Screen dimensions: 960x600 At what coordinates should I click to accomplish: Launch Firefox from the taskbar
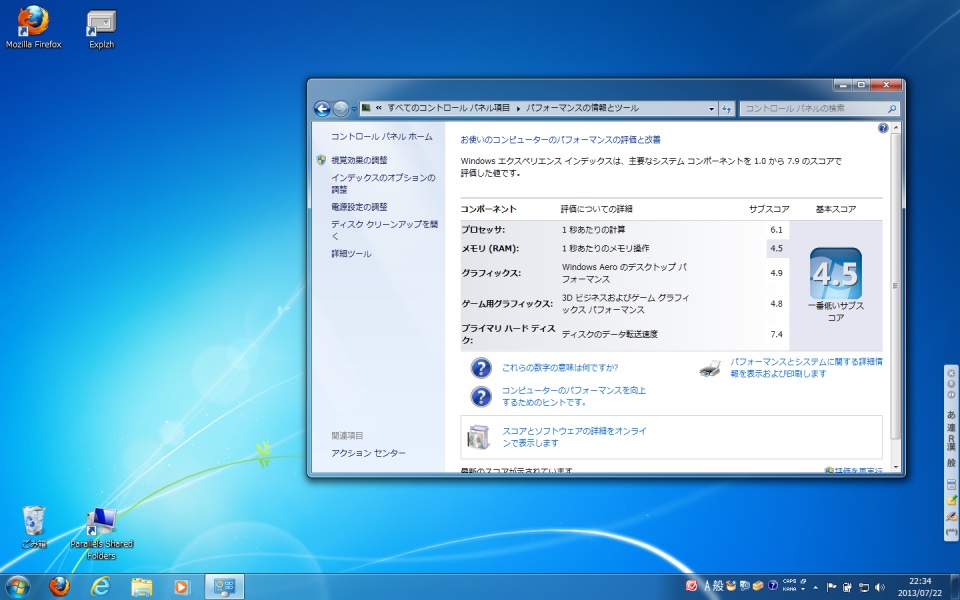click(x=59, y=587)
